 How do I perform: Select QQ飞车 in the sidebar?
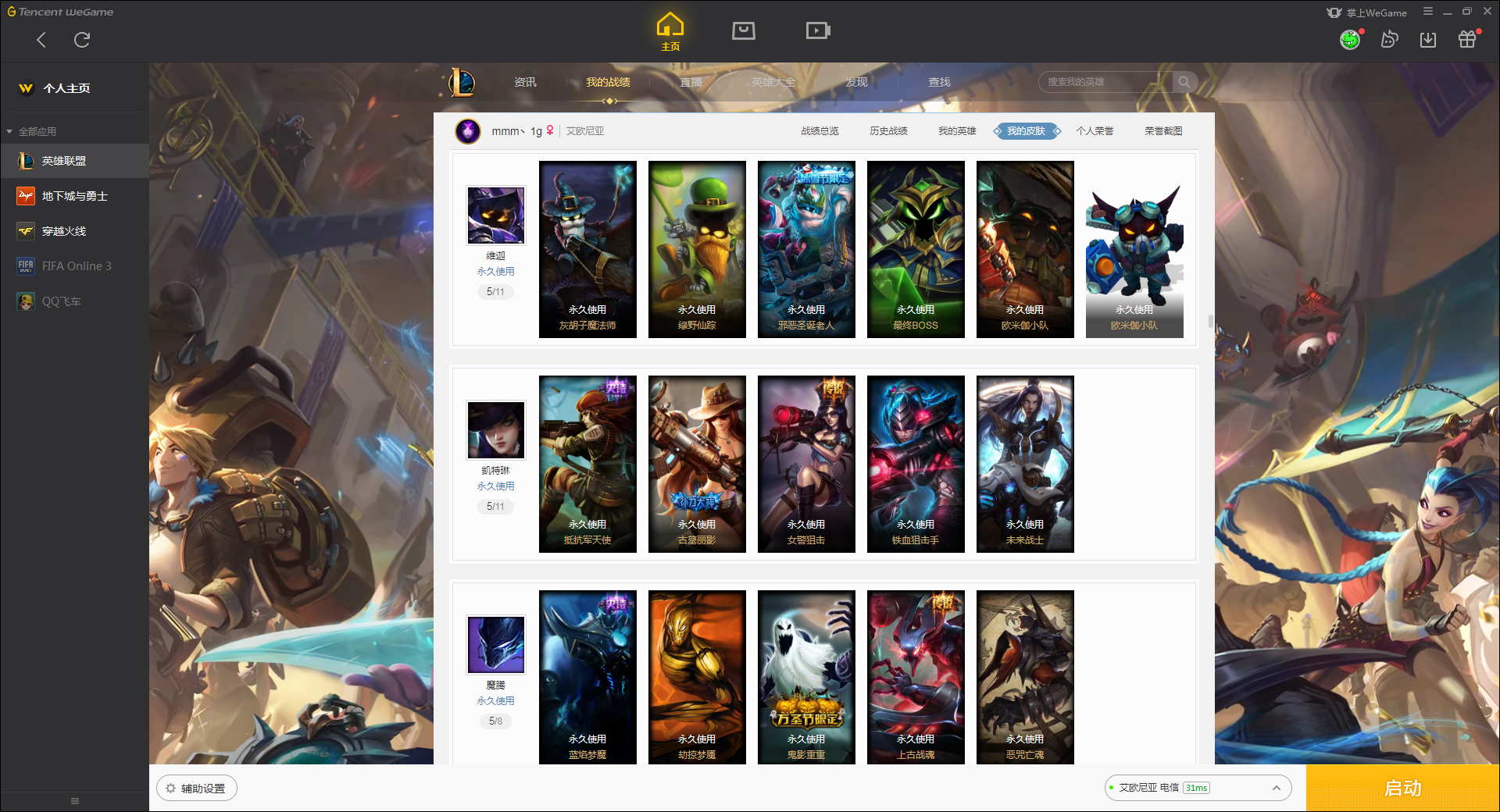[x=74, y=301]
